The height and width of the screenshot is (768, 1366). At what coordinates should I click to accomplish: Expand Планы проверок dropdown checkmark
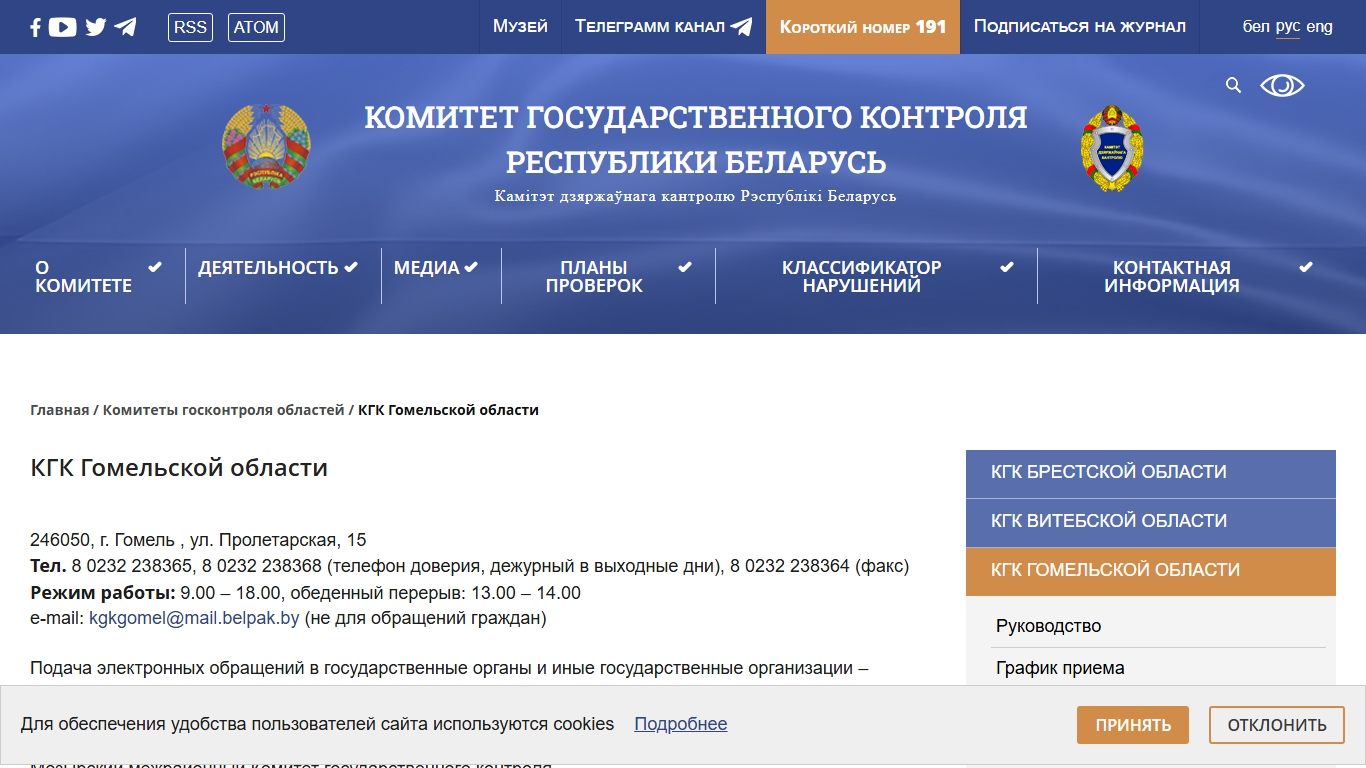click(685, 267)
